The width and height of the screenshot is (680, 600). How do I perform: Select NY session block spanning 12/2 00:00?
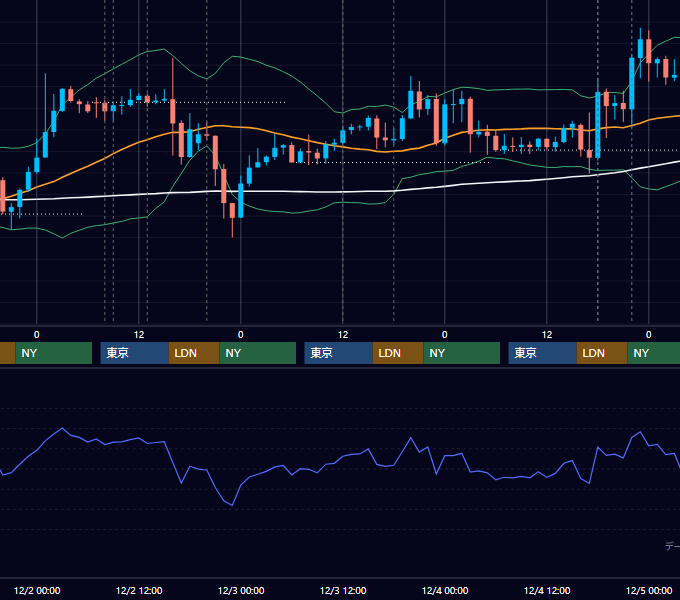pyautogui.click(x=54, y=353)
